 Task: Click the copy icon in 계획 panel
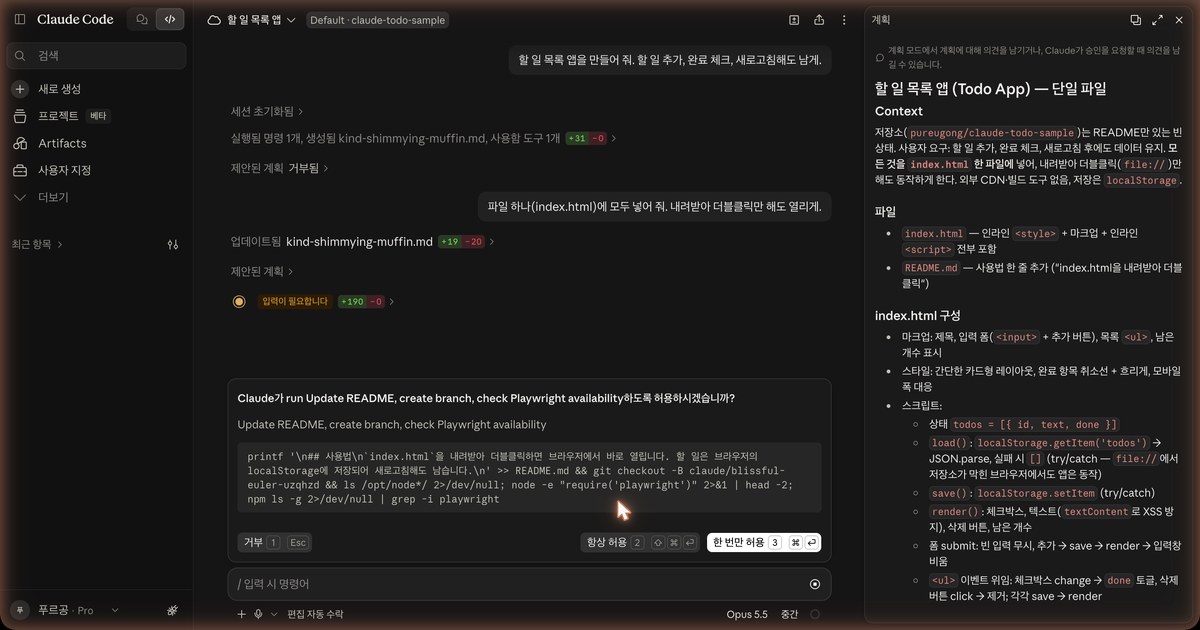click(x=1135, y=19)
